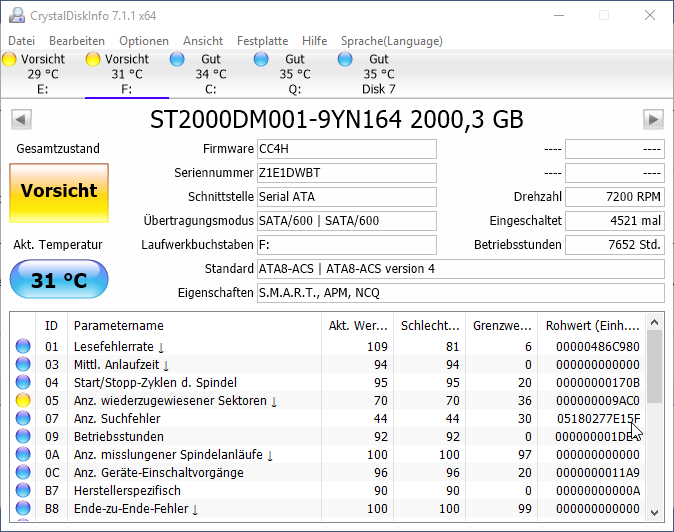Click threshold value 97 in Spindelanläufe row

(x=524, y=455)
